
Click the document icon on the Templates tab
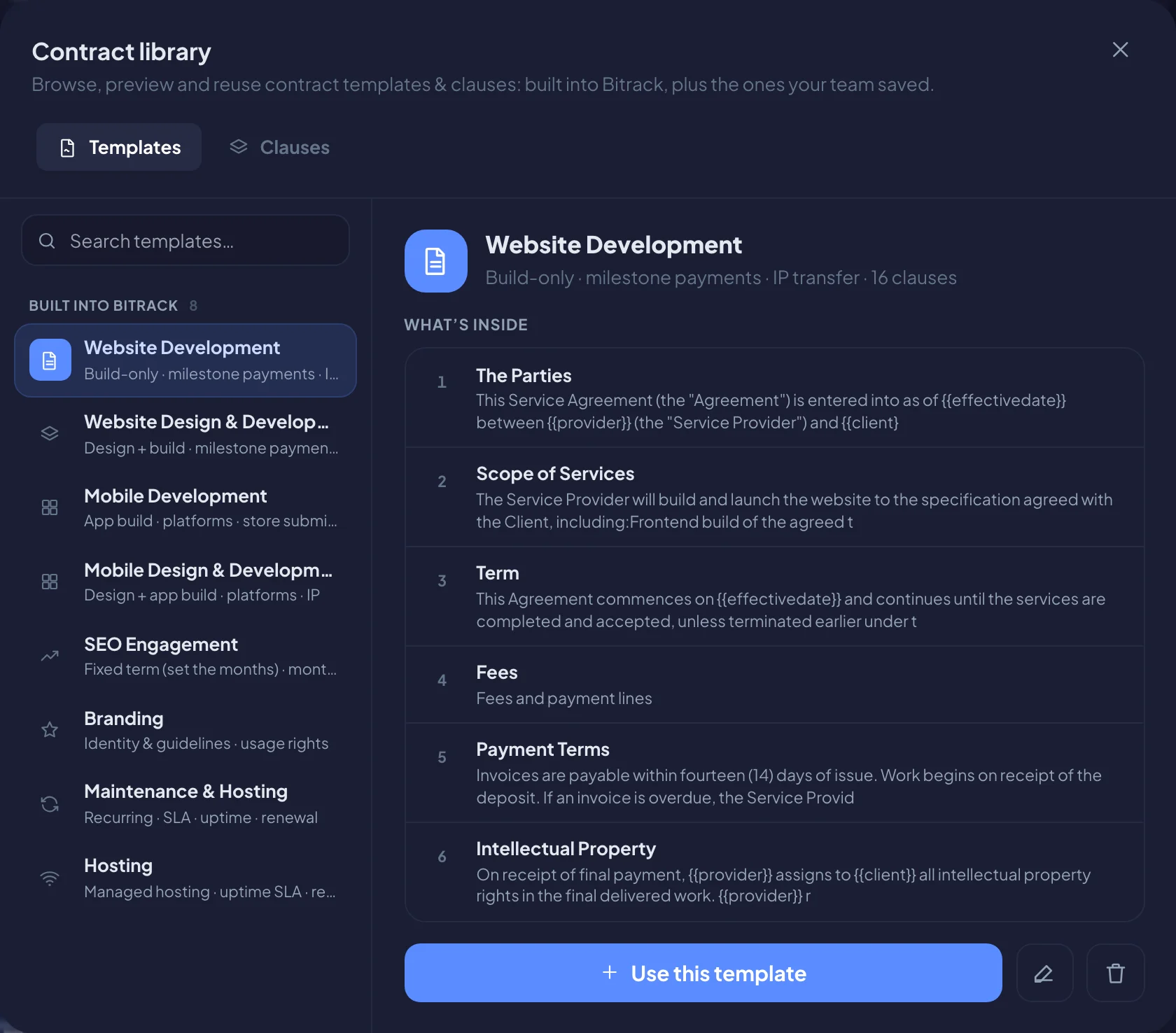tap(67, 148)
